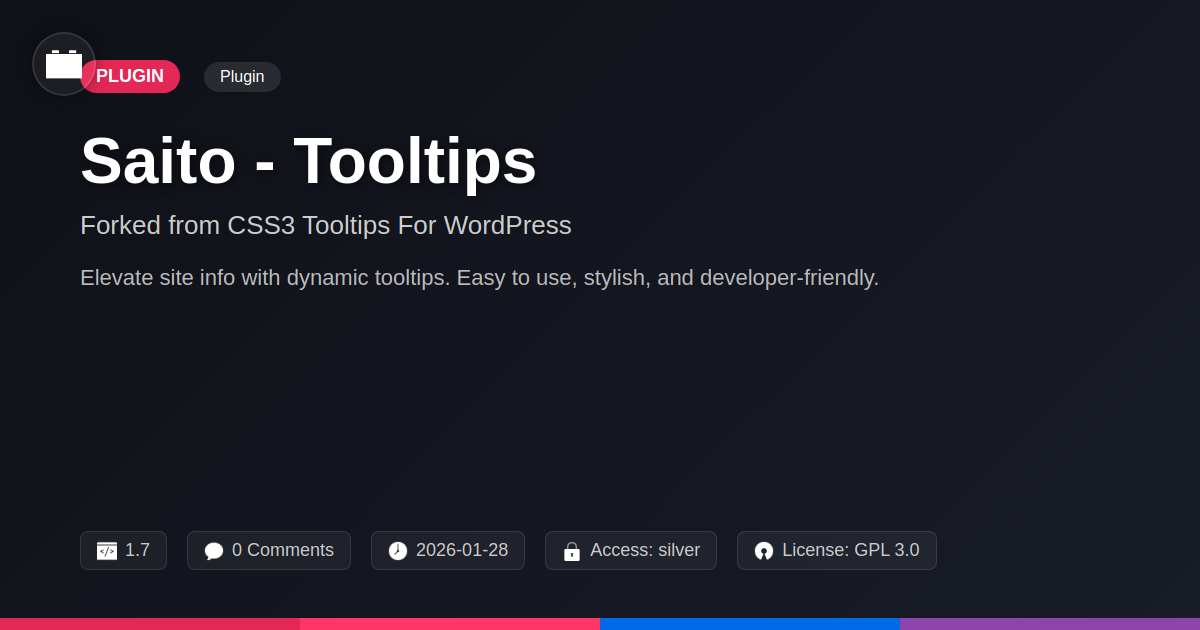Open the License: GPL 3.0 chip

(x=837, y=550)
